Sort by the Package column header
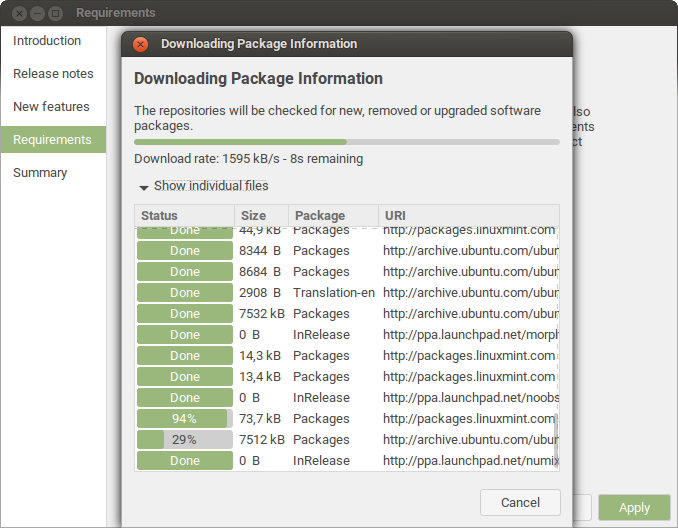Viewport: 678px width, 528px height. [x=333, y=215]
